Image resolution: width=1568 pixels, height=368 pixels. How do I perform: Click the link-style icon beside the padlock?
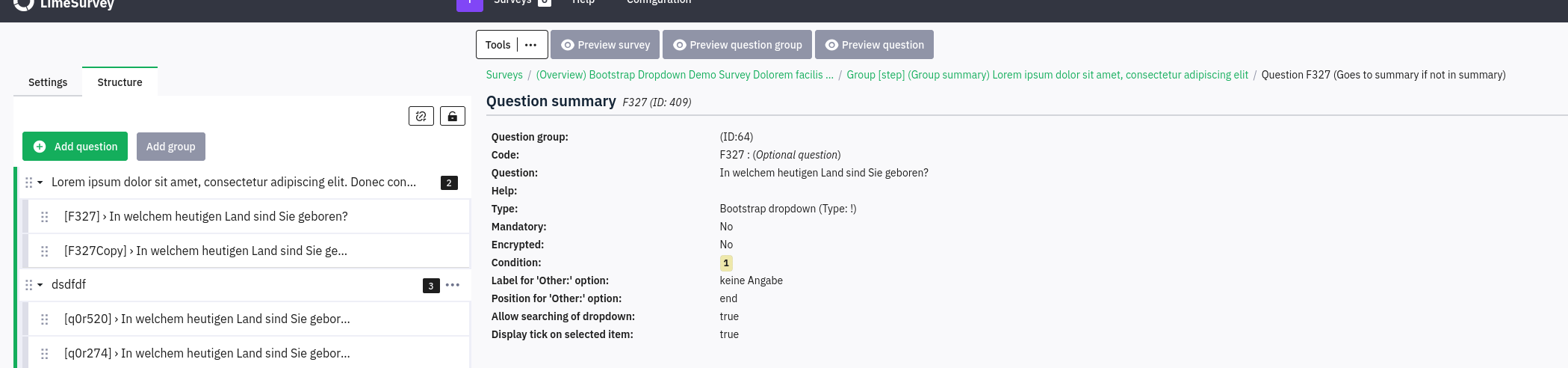tap(421, 116)
